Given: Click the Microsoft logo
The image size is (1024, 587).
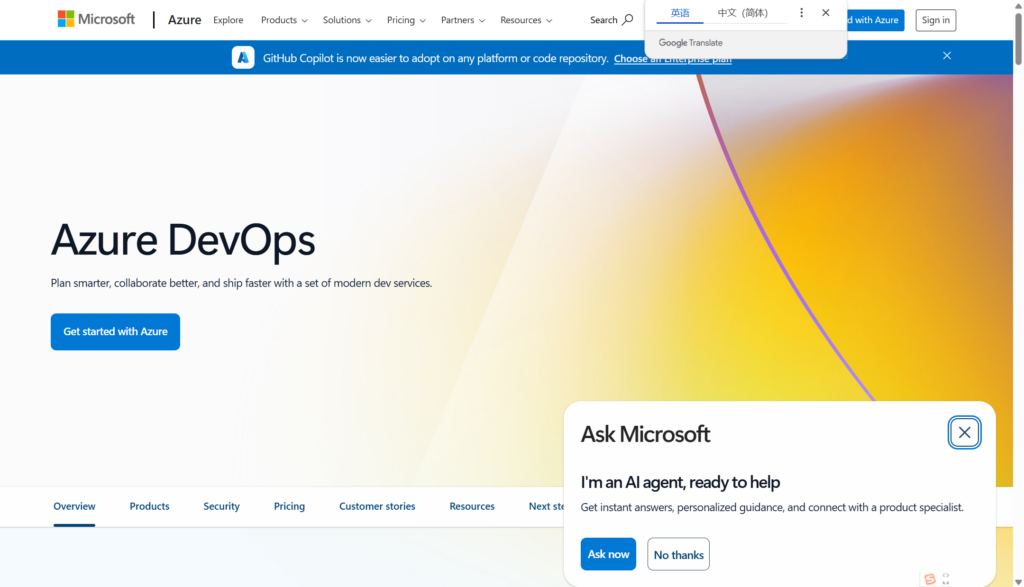Looking at the screenshot, I should [96, 19].
